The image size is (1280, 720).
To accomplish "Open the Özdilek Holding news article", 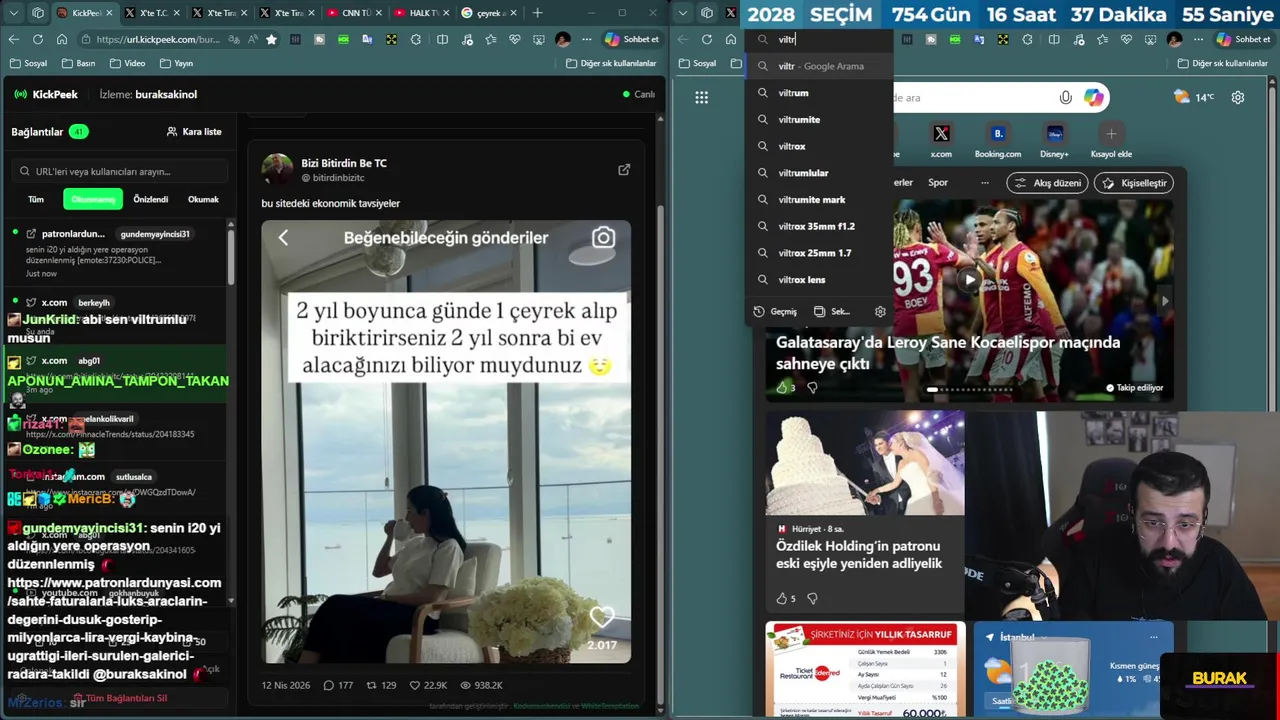I will click(859, 555).
